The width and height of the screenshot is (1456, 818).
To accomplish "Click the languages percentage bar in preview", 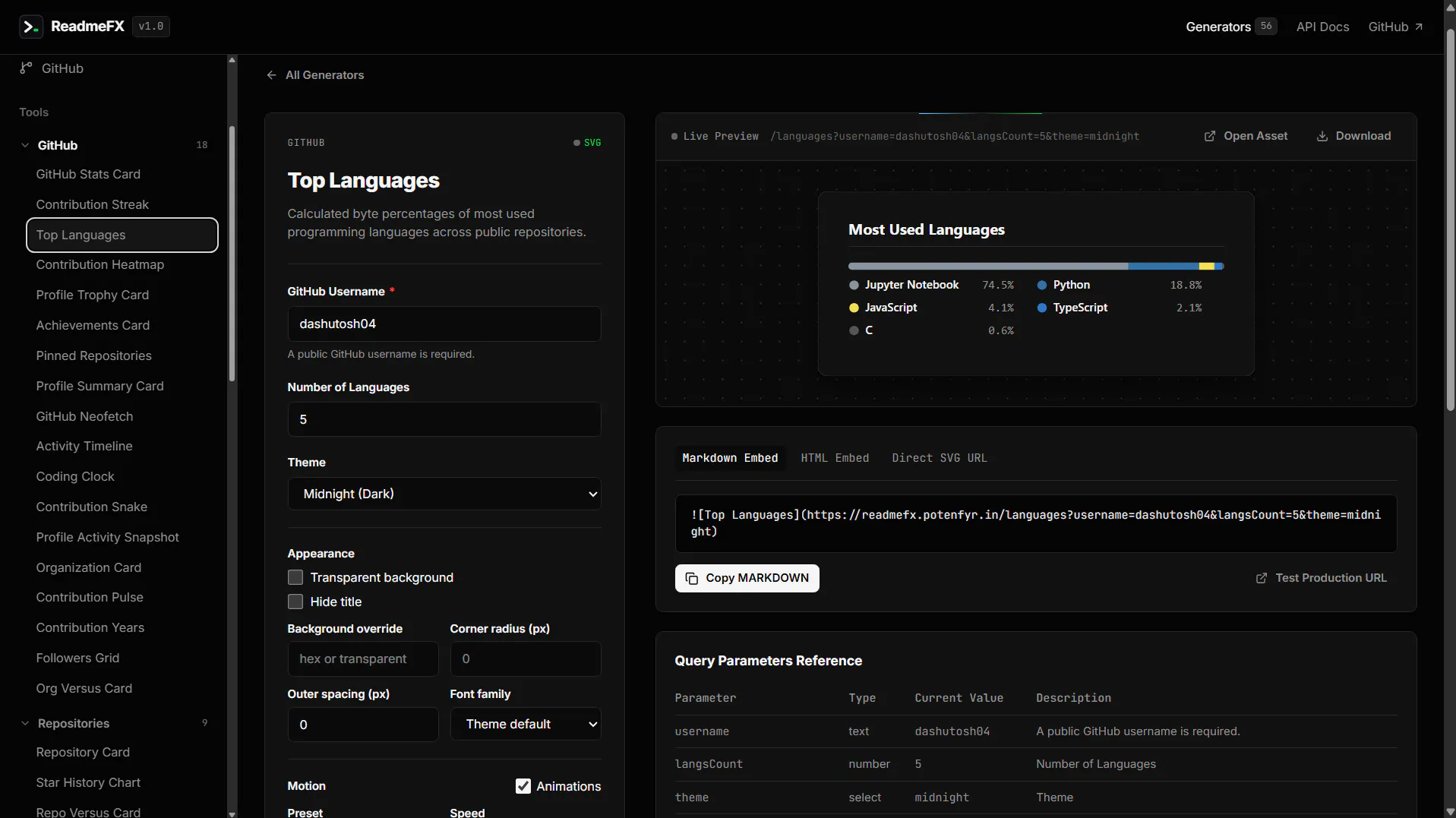I will (1035, 267).
